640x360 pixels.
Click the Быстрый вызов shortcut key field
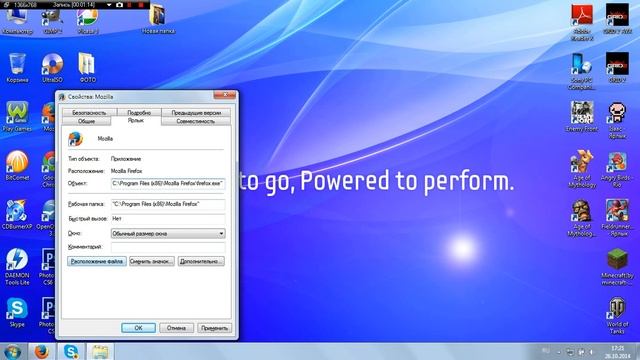(x=168, y=219)
